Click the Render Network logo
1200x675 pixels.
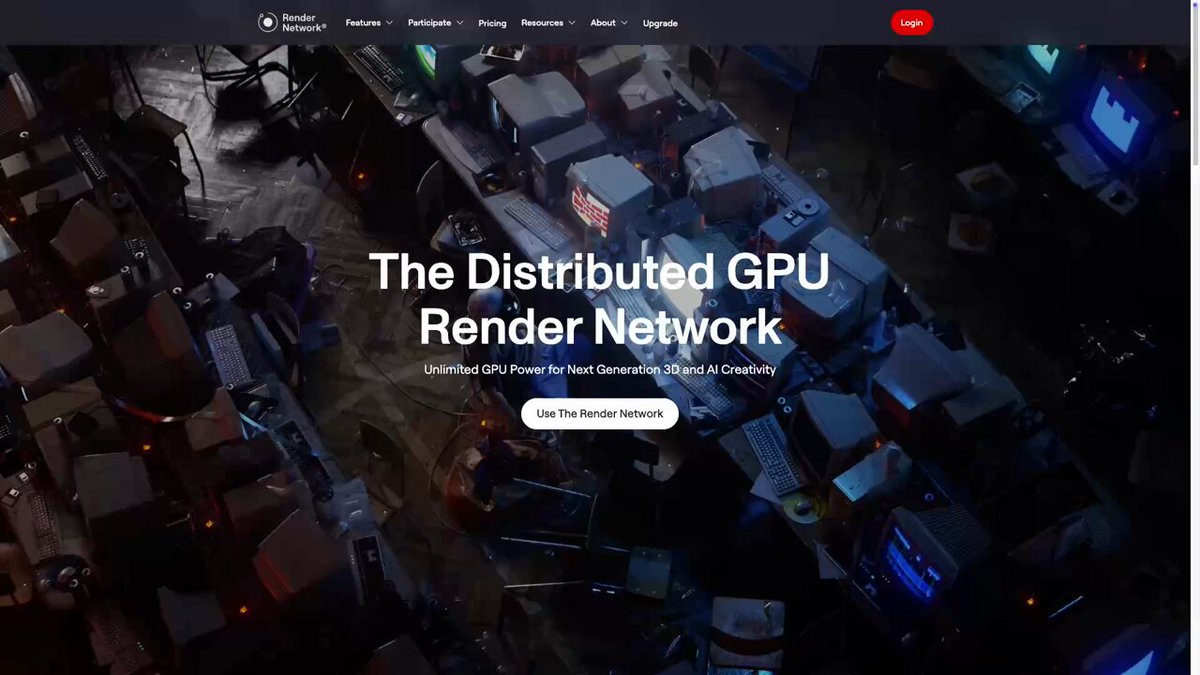292,22
